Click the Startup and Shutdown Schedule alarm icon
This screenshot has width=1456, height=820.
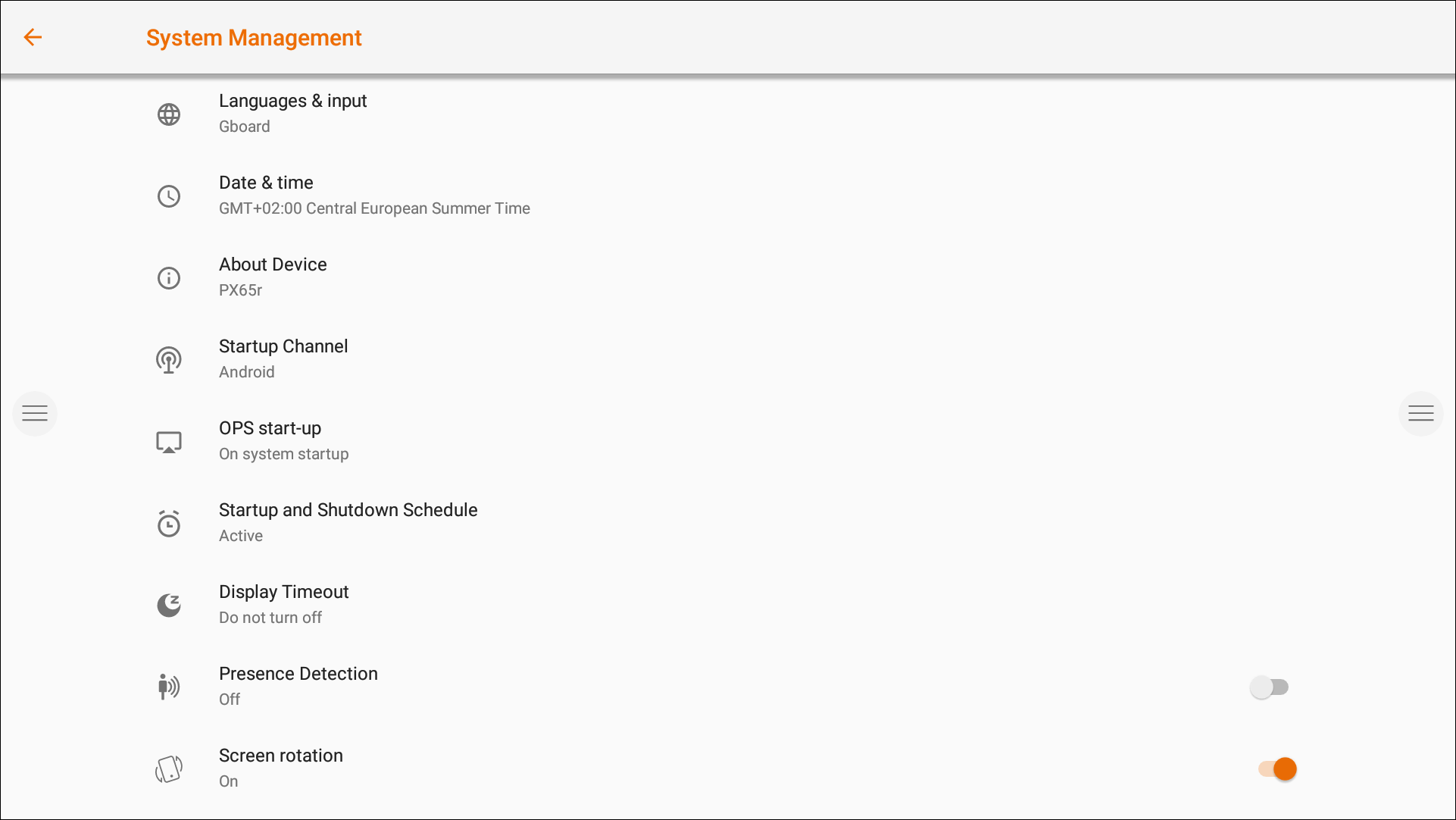coord(169,523)
